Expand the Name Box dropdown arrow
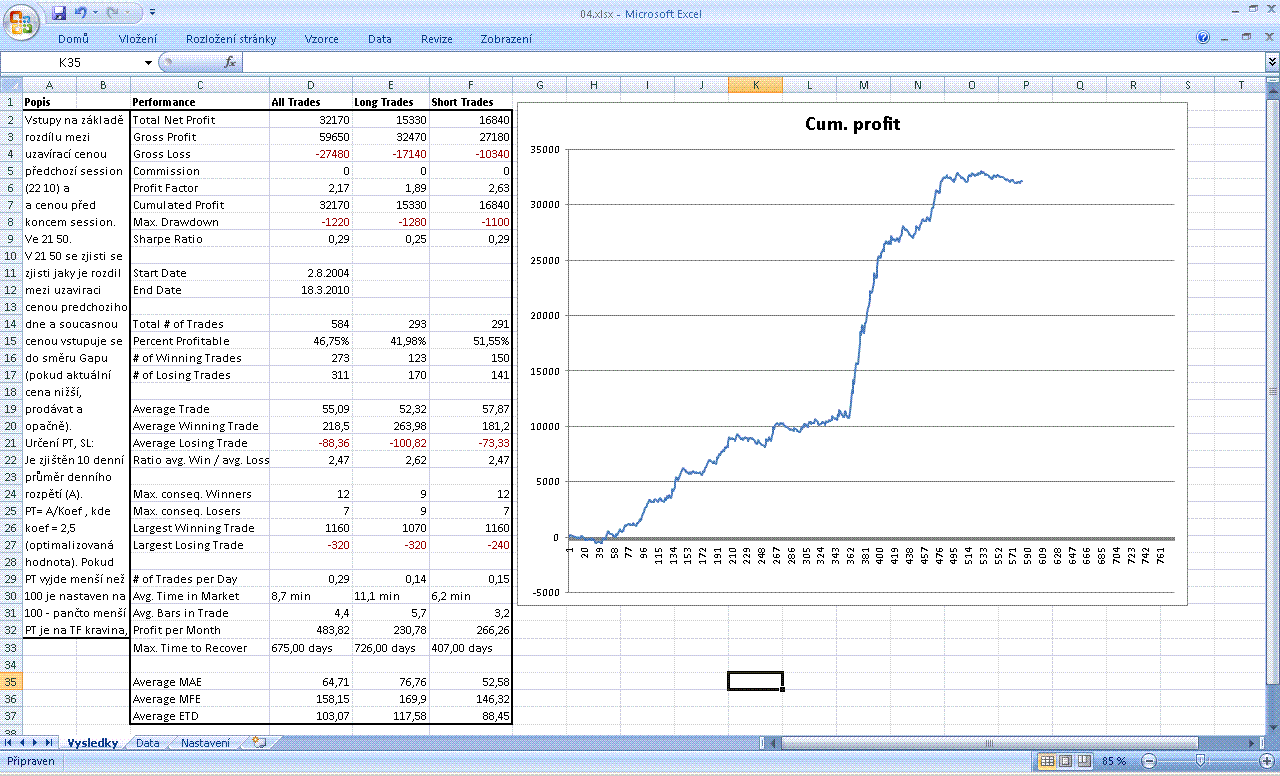1280x776 pixels. click(x=149, y=62)
